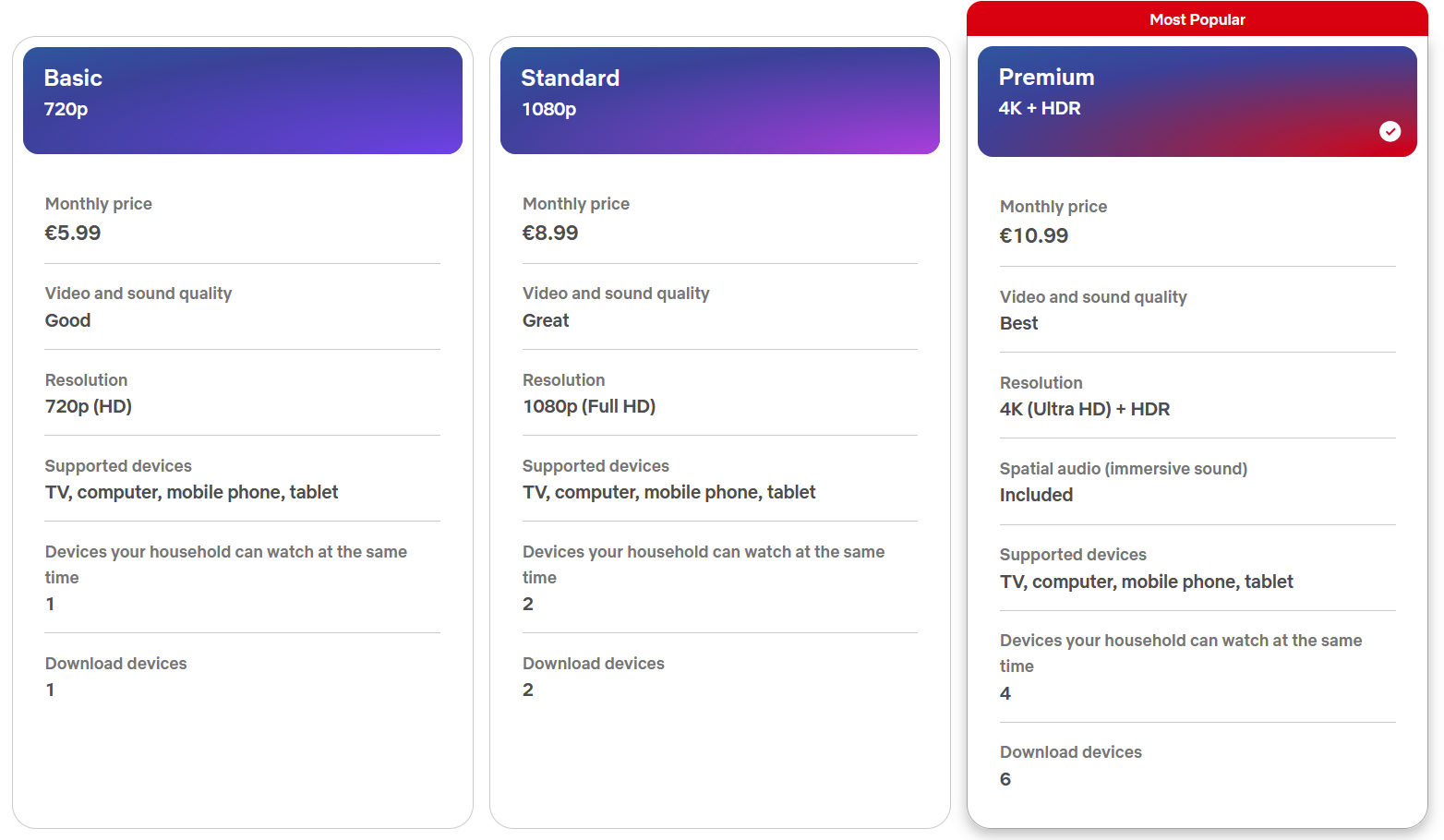Image resolution: width=1444 pixels, height=840 pixels.
Task: Click the Spatial audio "Included" value
Action: click(x=1036, y=495)
